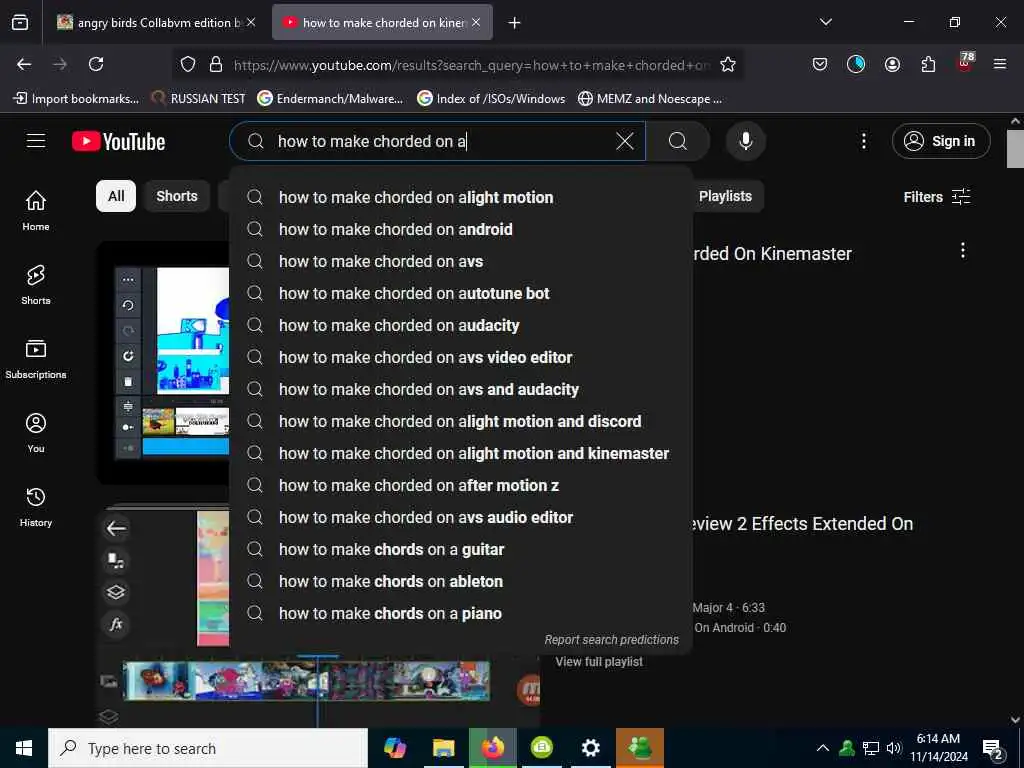Click the address bar URL
The width and height of the screenshot is (1024, 768).
coord(470,65)
